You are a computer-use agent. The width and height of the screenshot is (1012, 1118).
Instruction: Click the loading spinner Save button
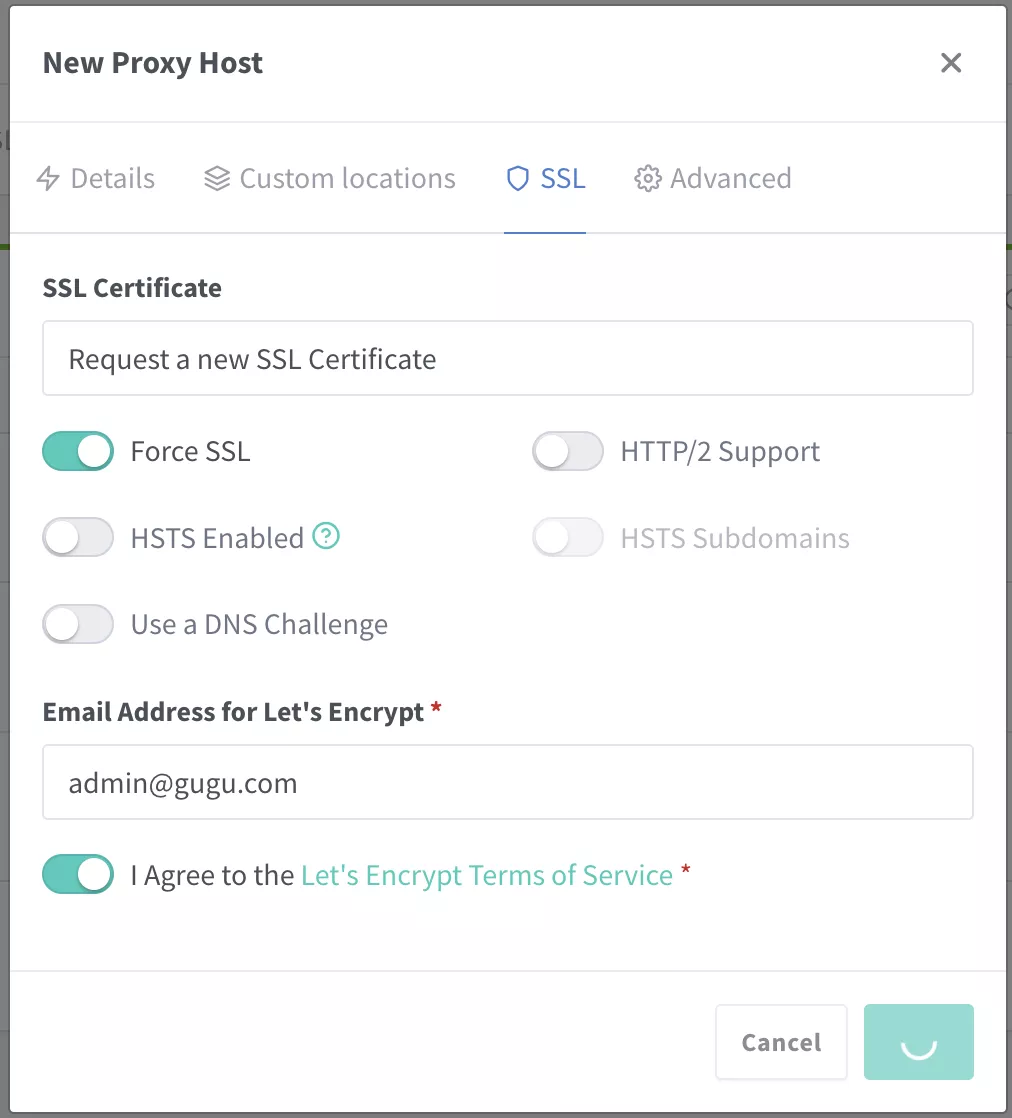(x=918, y=1042)
